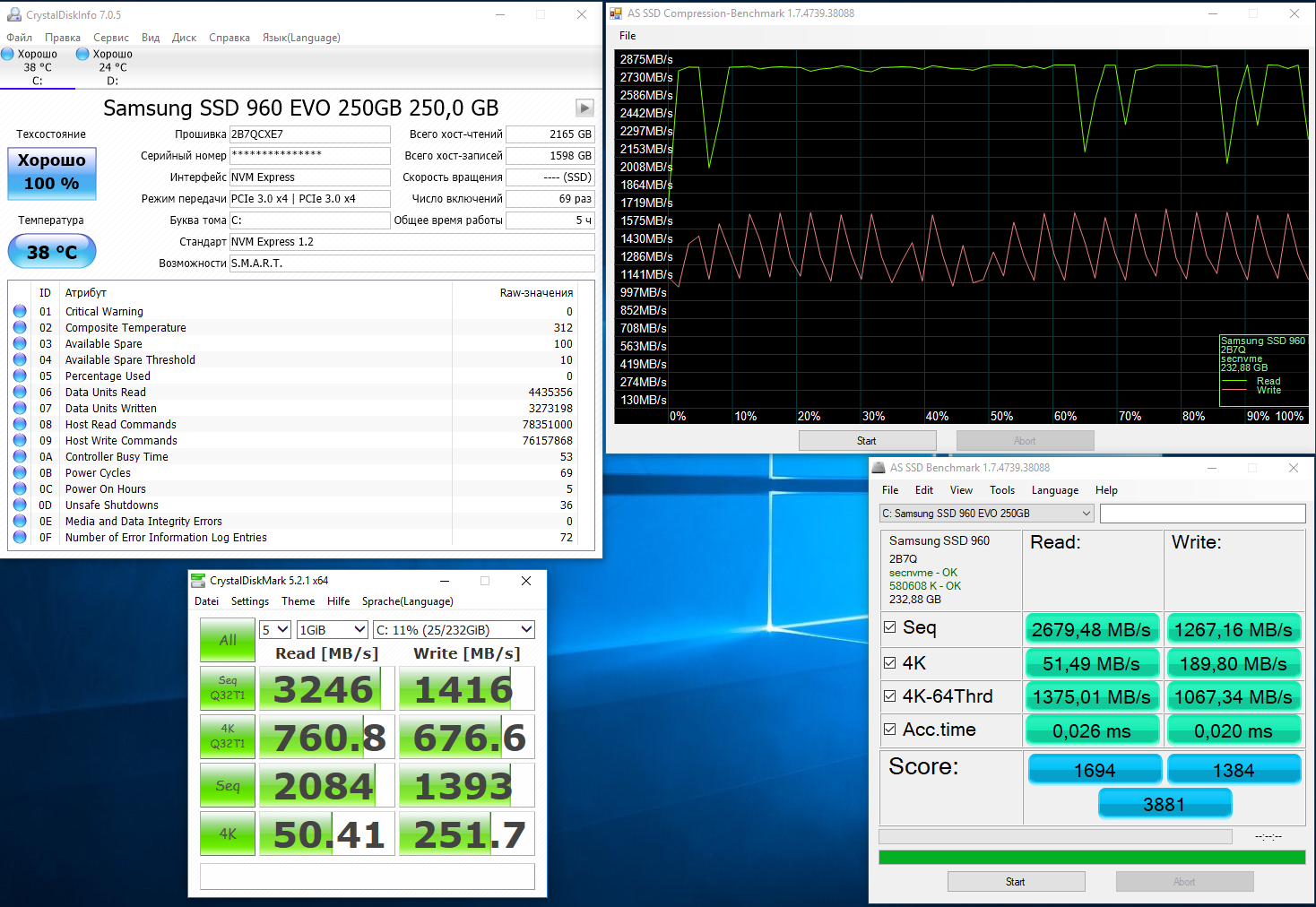Click Start in AS SSD Benchmark window
The height and width of the screenshot is (907, 1316).
(1016, 882)
